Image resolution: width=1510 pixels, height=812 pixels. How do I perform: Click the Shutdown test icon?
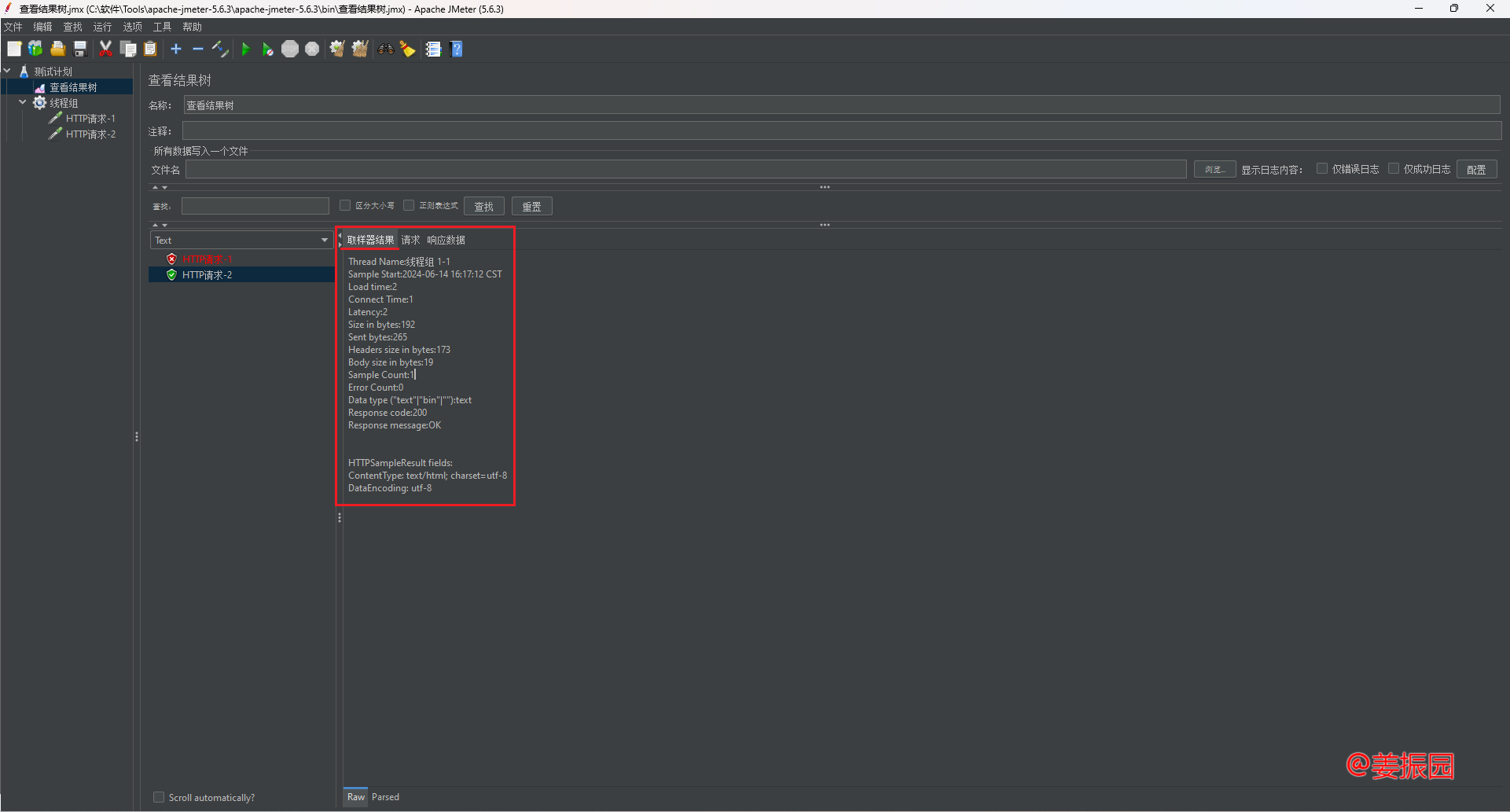(312, 49)
